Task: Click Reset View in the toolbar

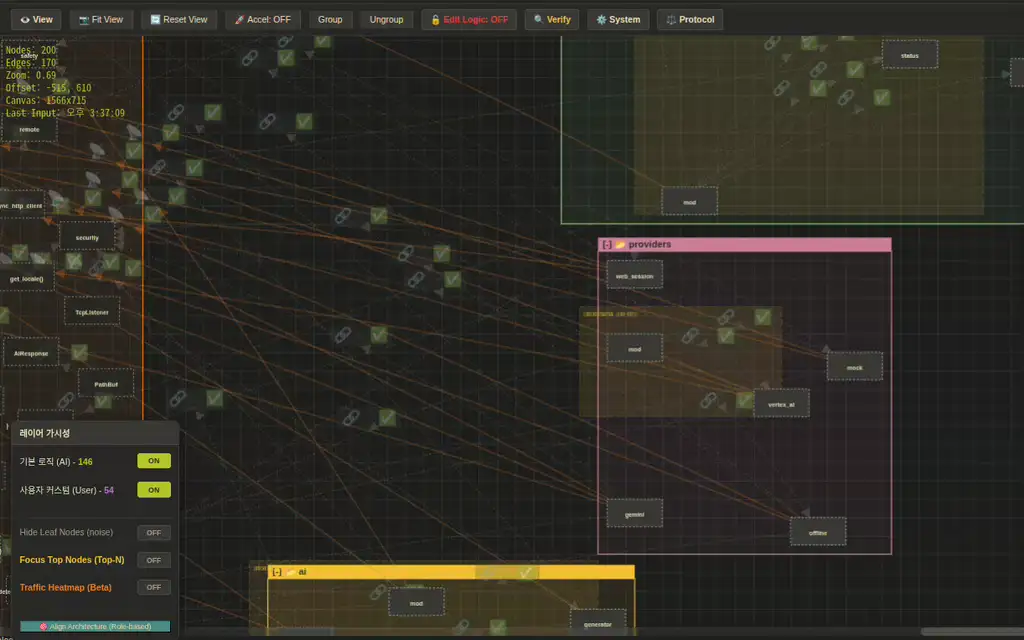Action: tap(179, 20)
